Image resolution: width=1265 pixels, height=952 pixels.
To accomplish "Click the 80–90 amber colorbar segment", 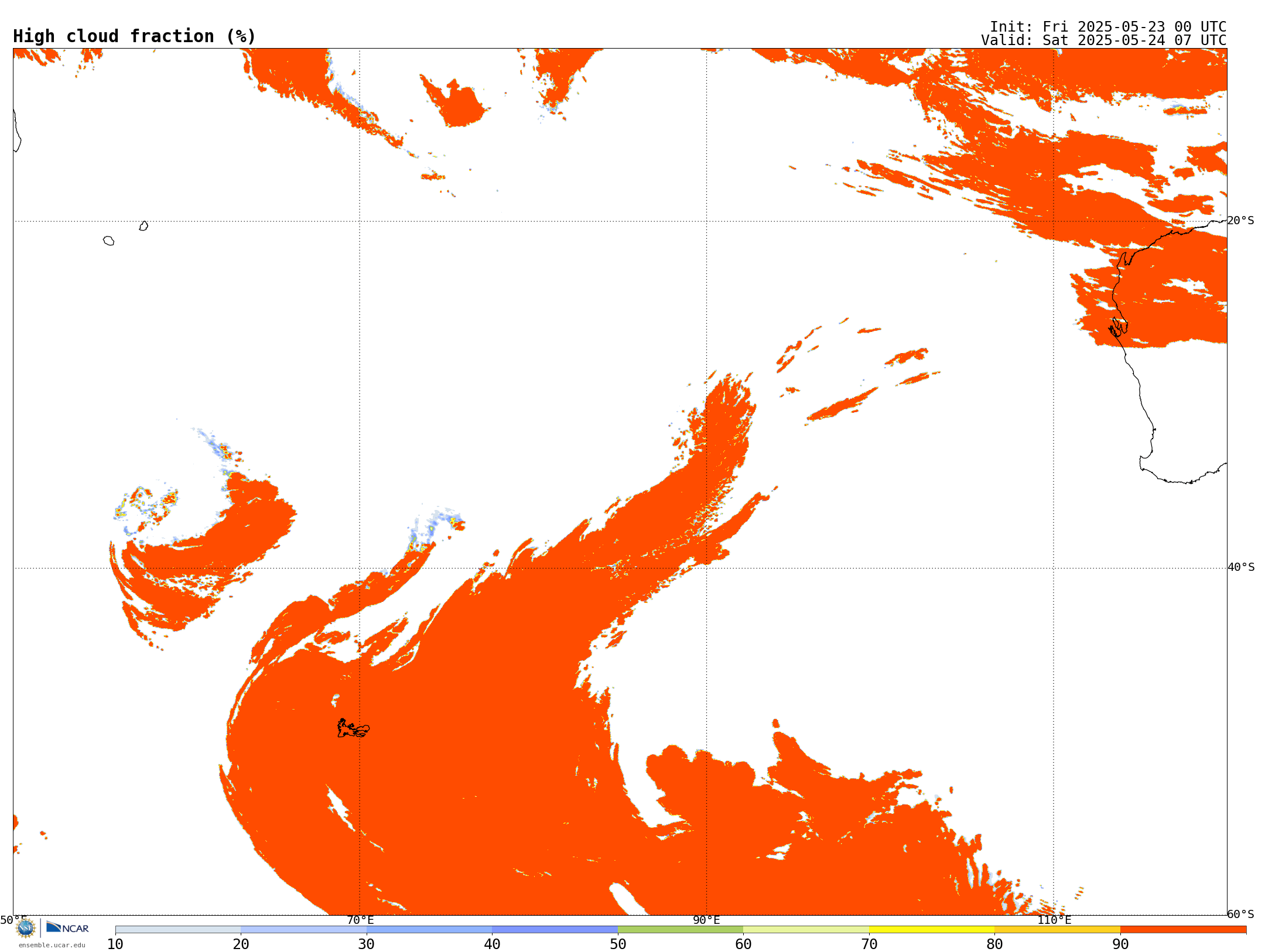I will 1057,930.
